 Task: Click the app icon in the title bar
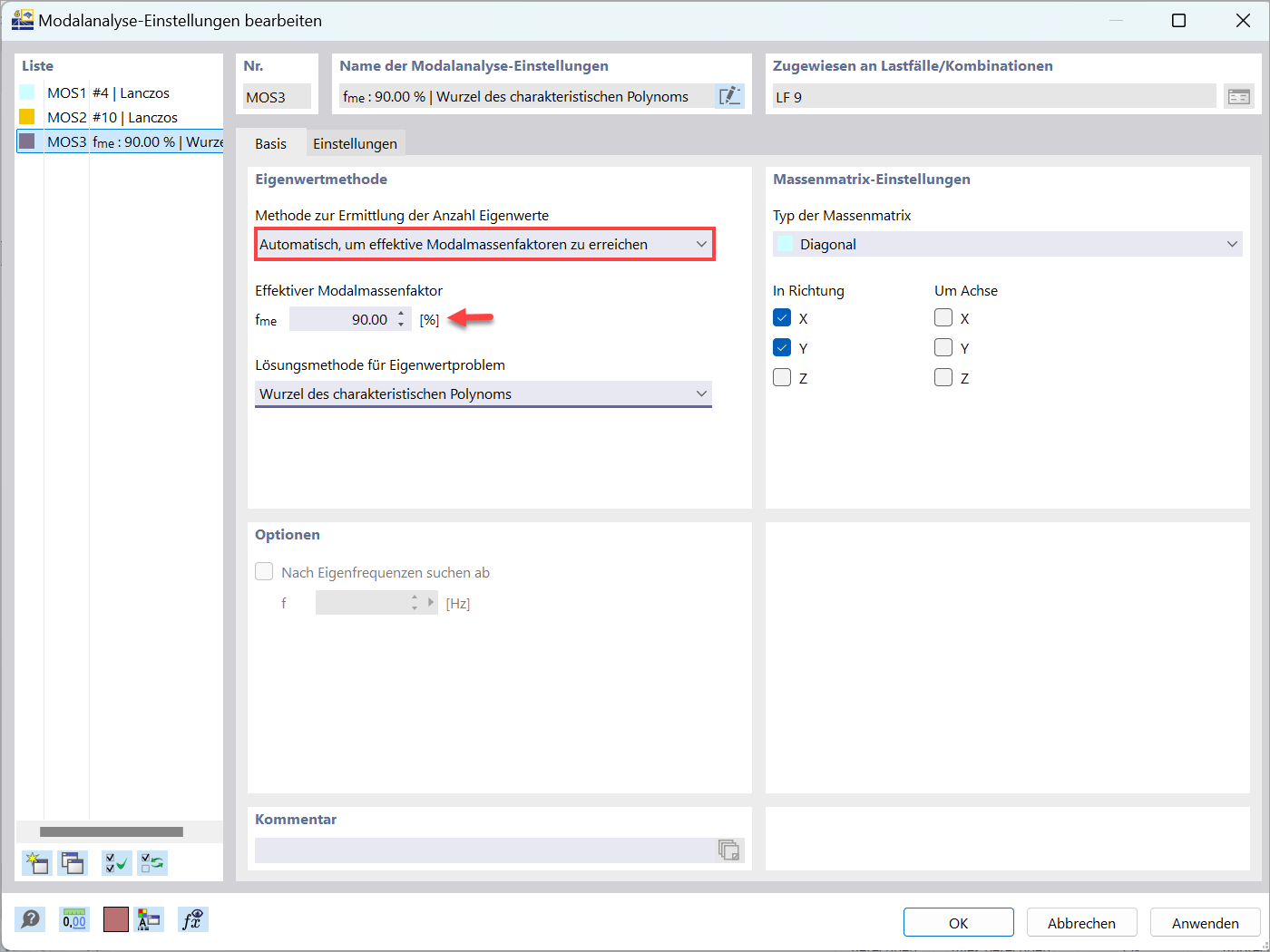click(22, 20)
